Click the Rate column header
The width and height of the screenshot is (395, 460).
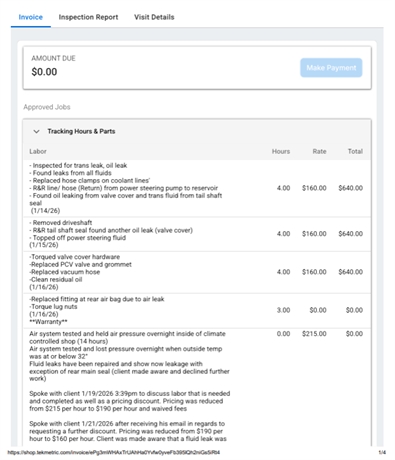pyautogui.click(x=319, y=151)
